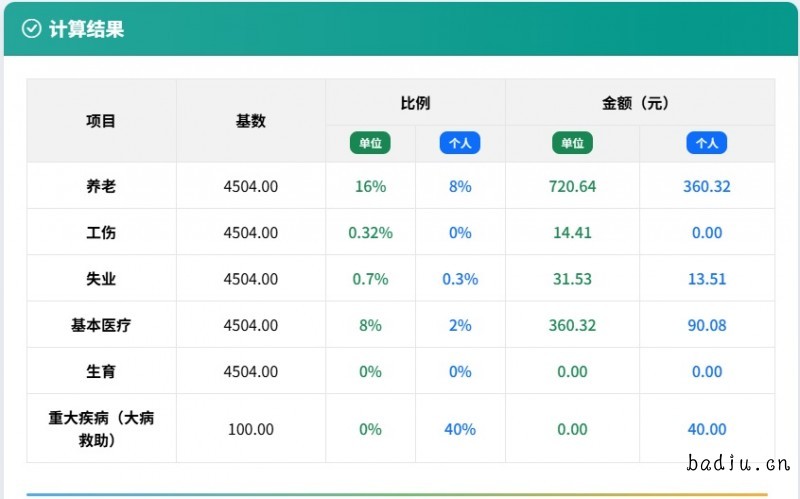Click the 基本医疗 row label

tap(101, 325)
